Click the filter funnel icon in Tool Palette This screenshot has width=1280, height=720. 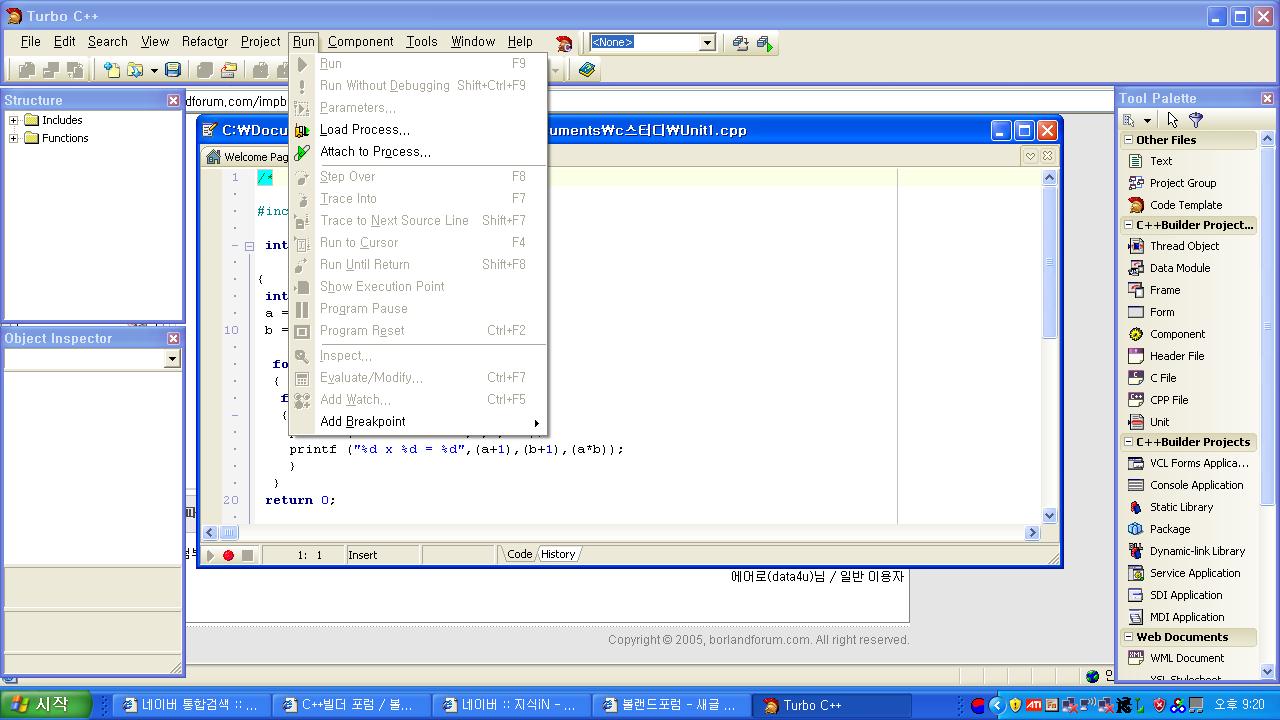[1196, 120]
